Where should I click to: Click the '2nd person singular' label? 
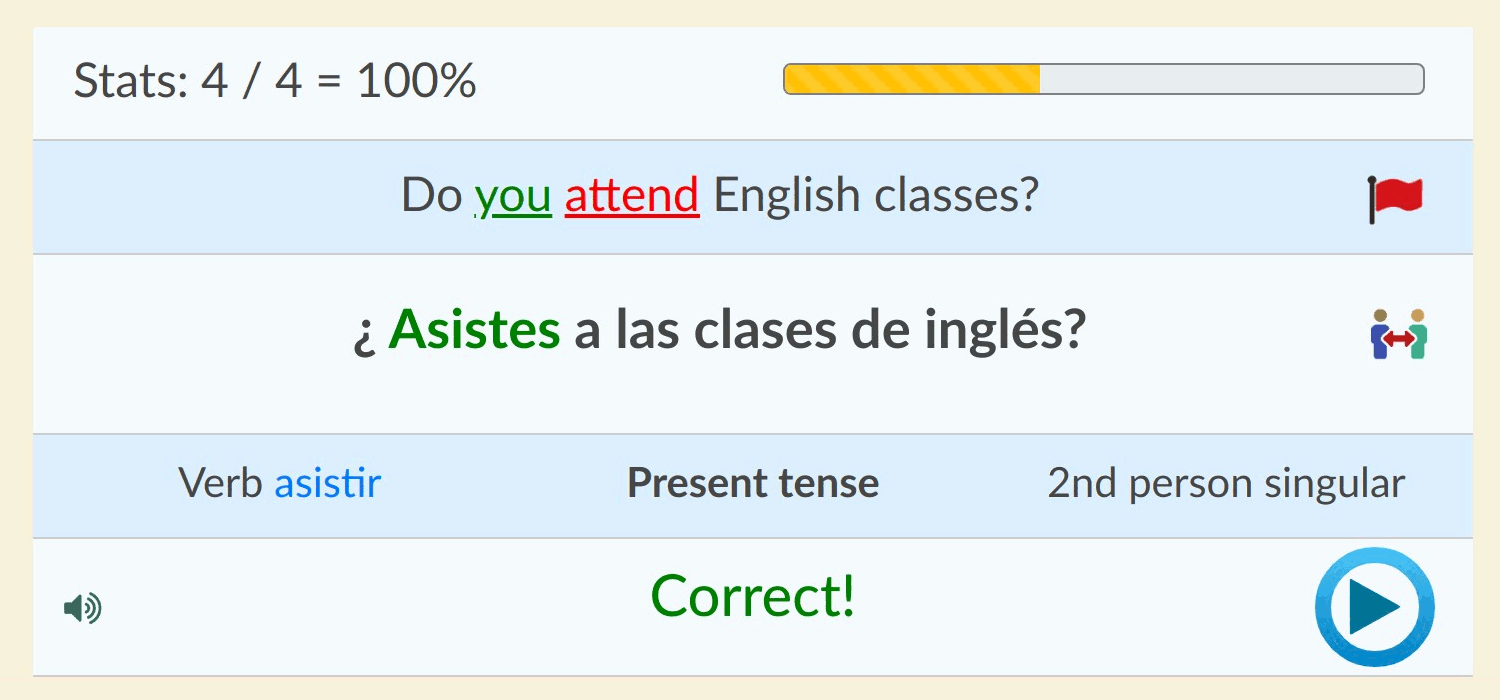[x=1226, y=483]
